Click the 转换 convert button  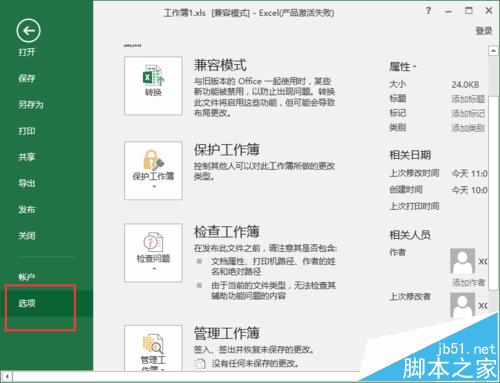click(x=153, y=86)
